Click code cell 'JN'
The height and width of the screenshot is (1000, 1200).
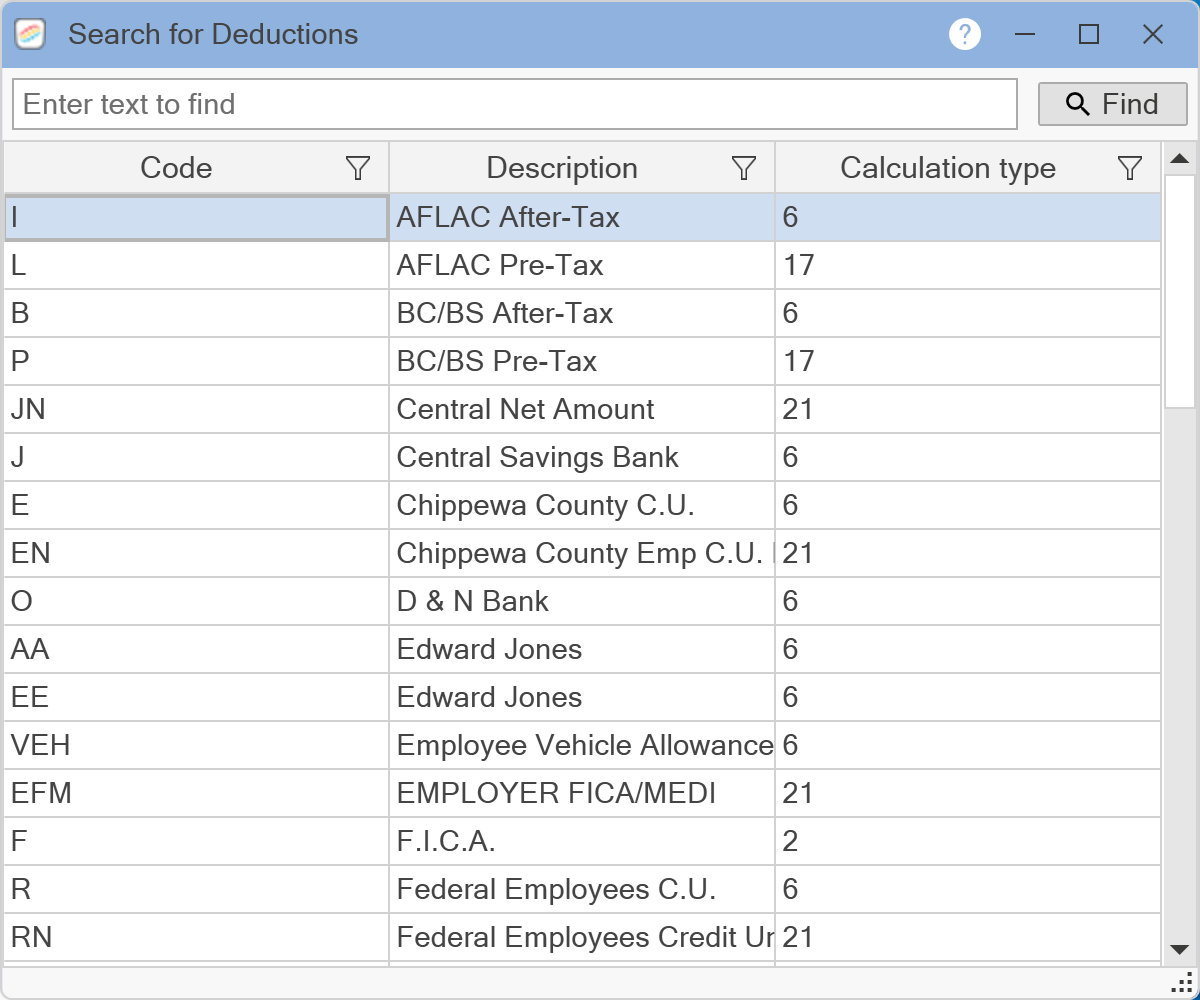pyautogui.click(x=196, y=409)
